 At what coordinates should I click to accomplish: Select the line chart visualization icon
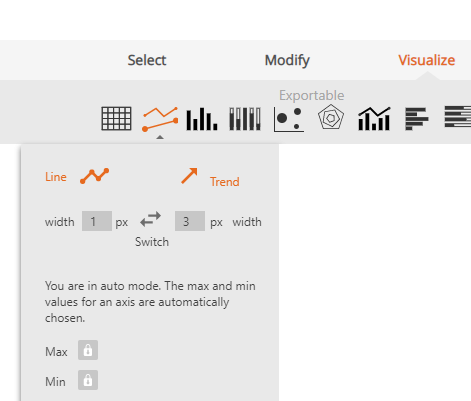point(160,119)
